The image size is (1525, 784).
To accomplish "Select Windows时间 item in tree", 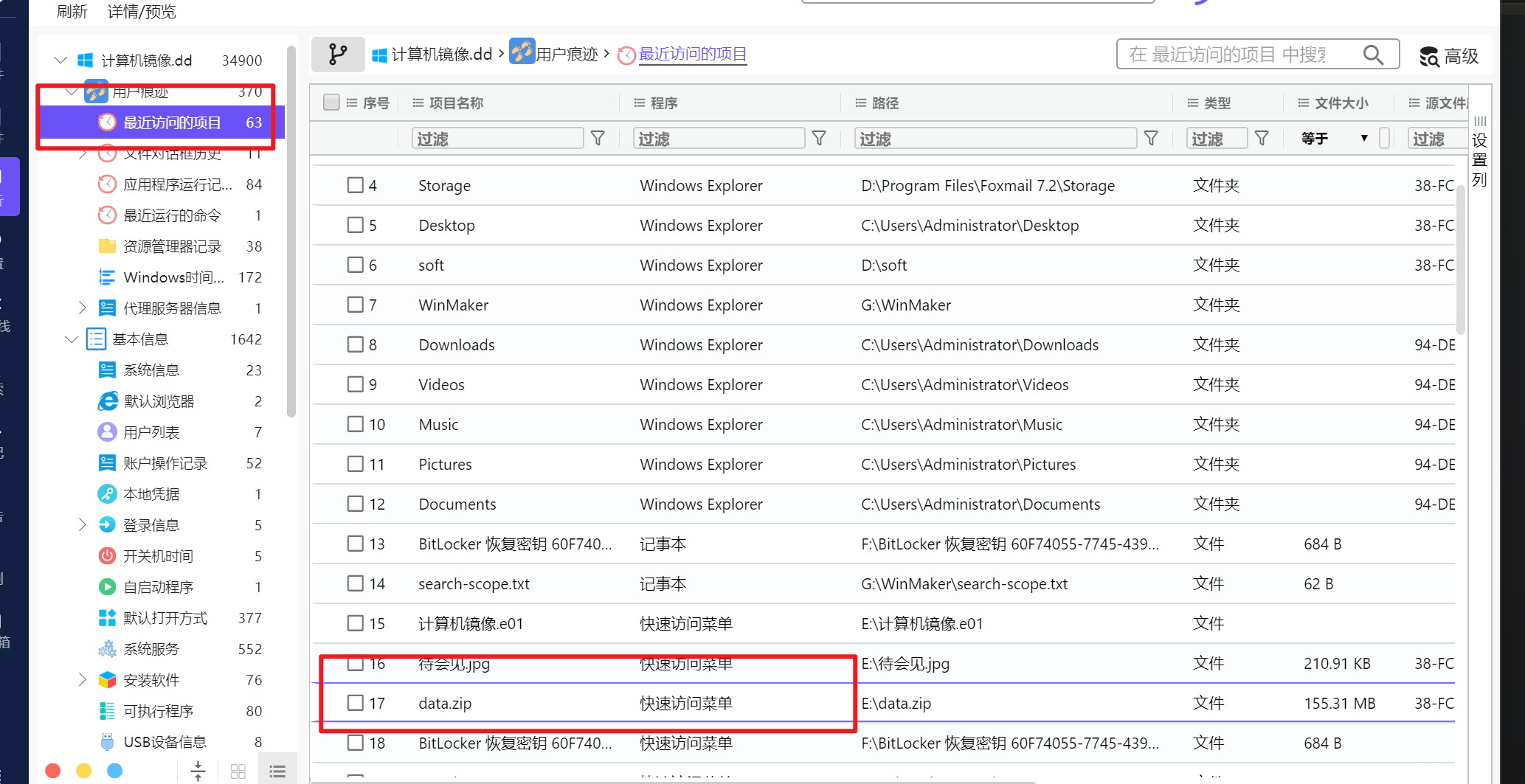I will [173, 277].
